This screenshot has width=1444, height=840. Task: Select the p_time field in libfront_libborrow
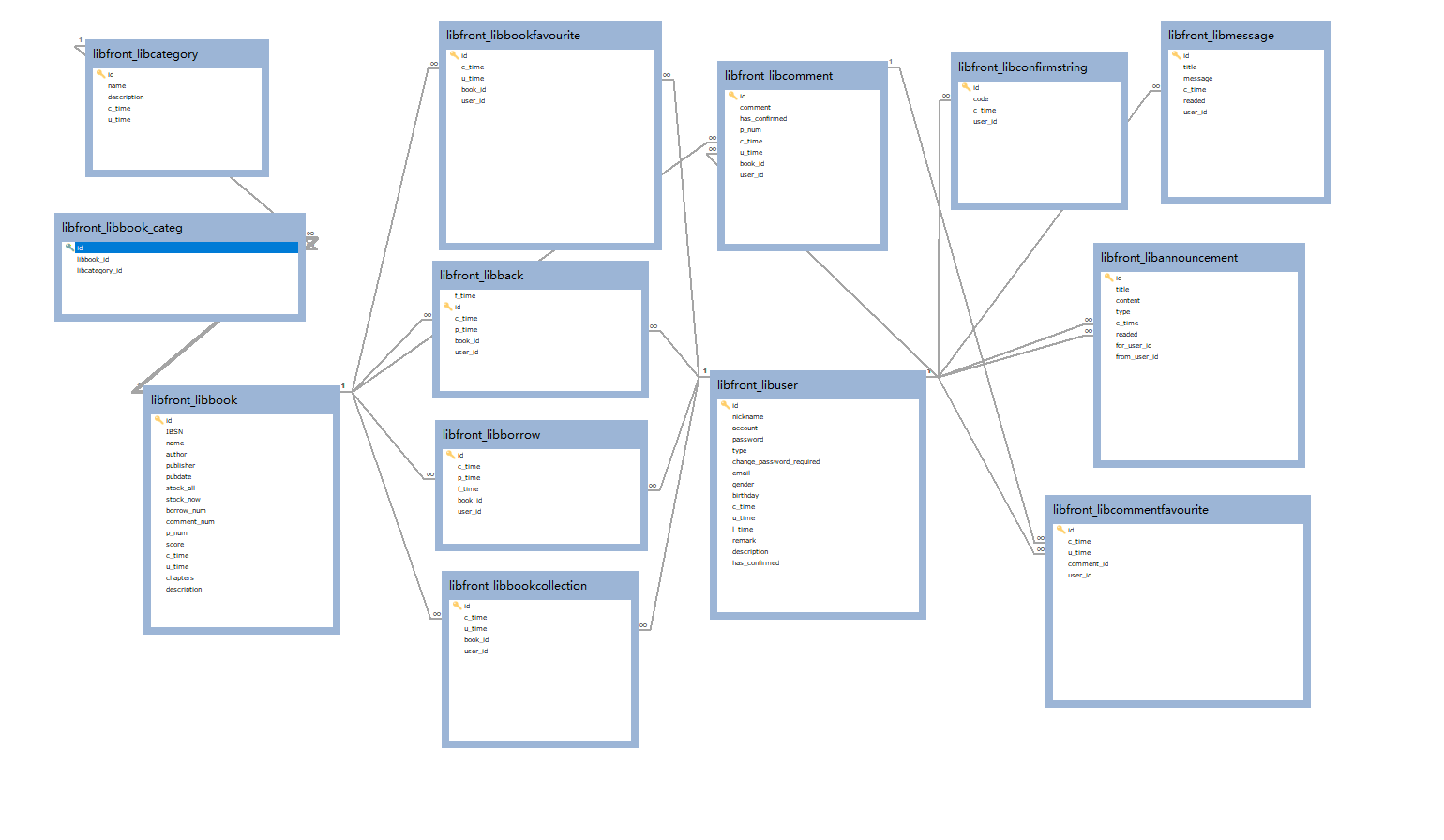pyautogui.click(x=469, y=478)
